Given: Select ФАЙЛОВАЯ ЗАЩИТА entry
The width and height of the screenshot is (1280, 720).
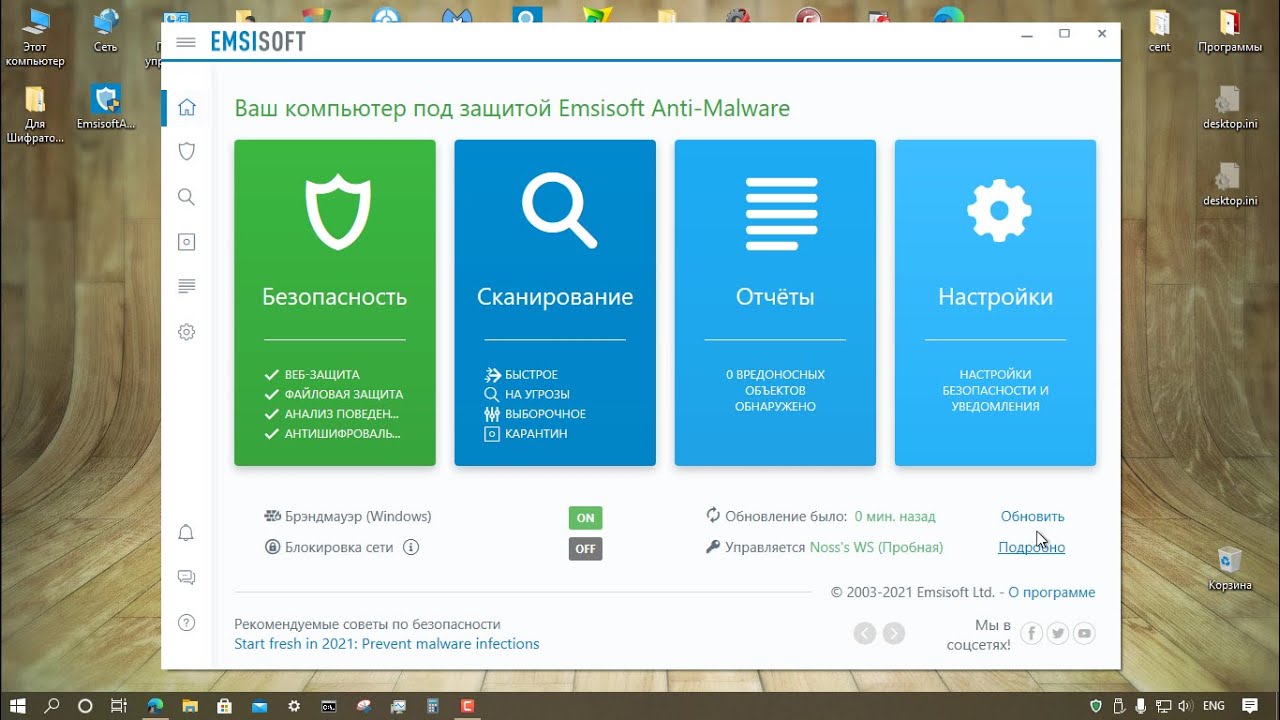Looking at the screenshot, I should 334,395.
